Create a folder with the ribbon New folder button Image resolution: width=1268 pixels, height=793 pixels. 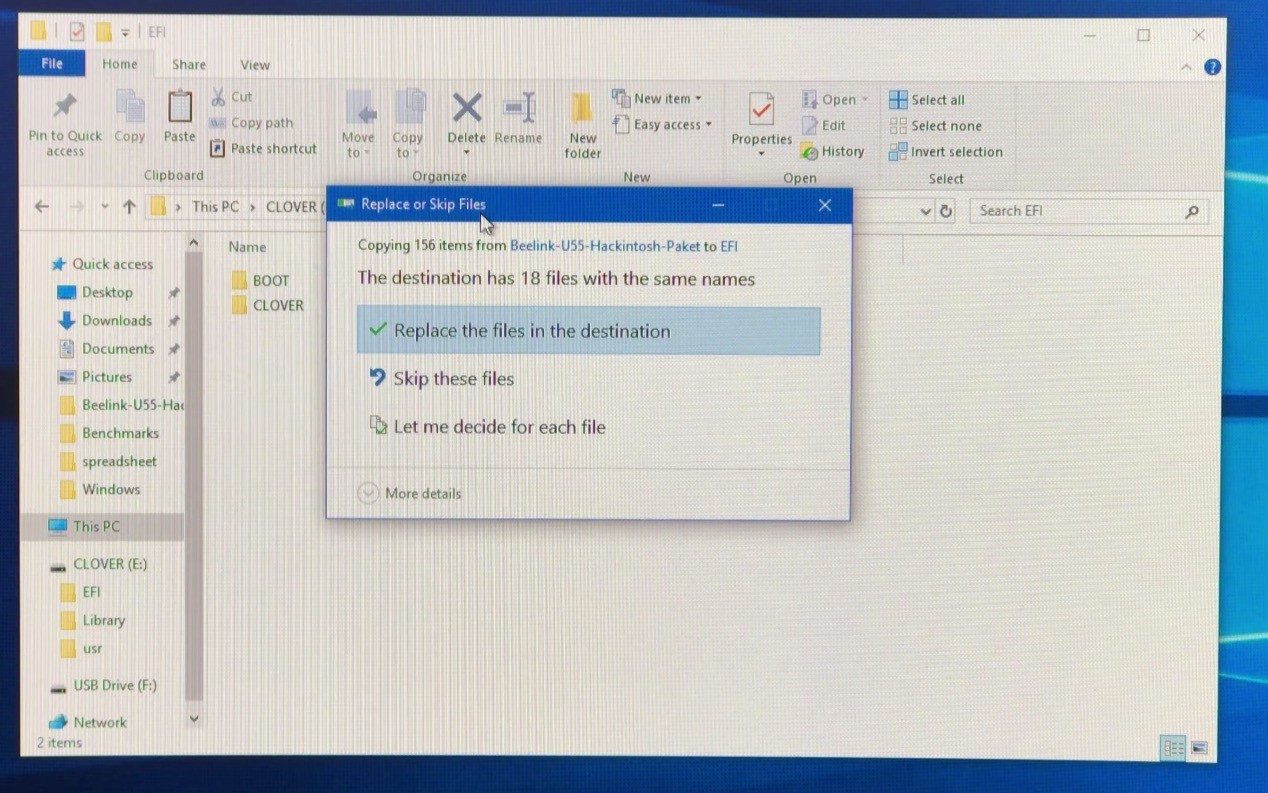coord(582,125)
